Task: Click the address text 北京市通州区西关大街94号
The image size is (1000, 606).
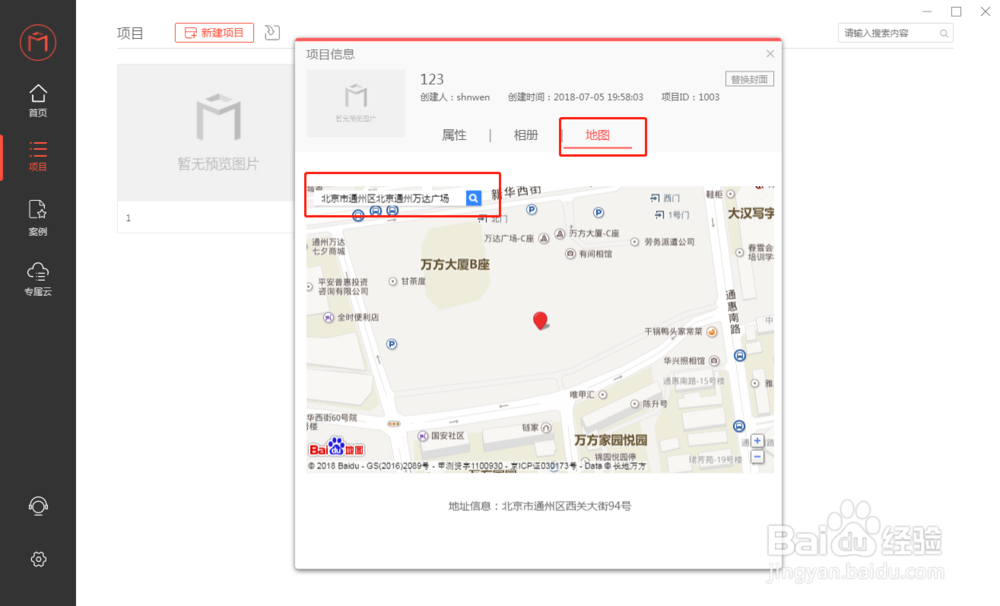Action: [x=566, y=506]
